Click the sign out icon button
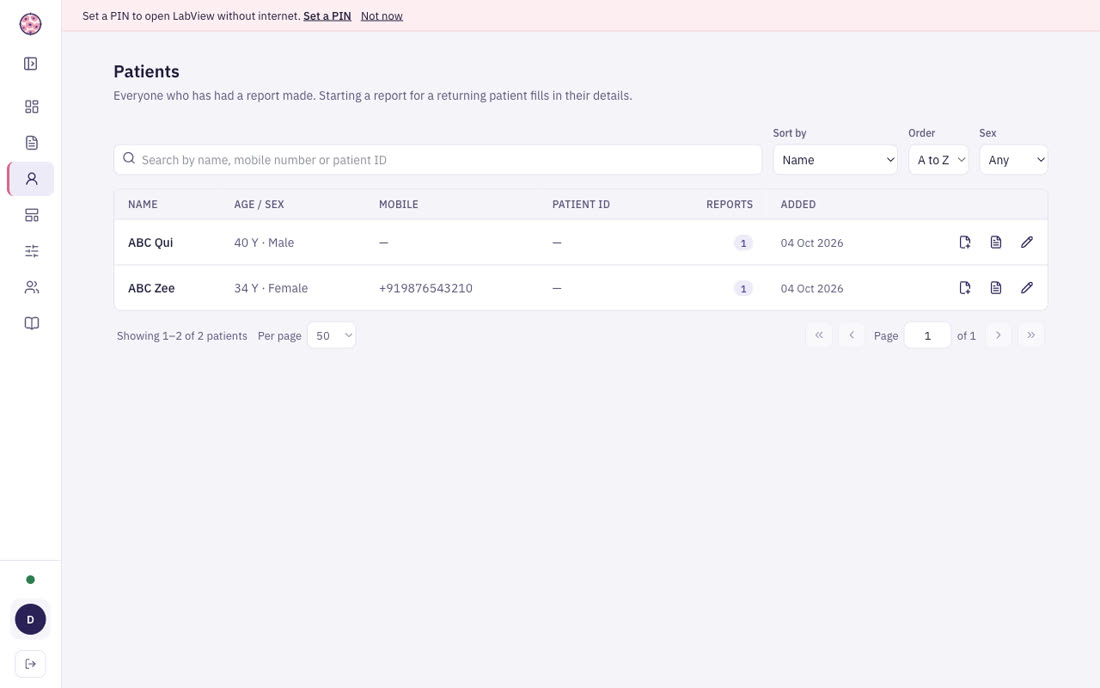This screenshot has height=688, width=1100. (x=30, y=664)
